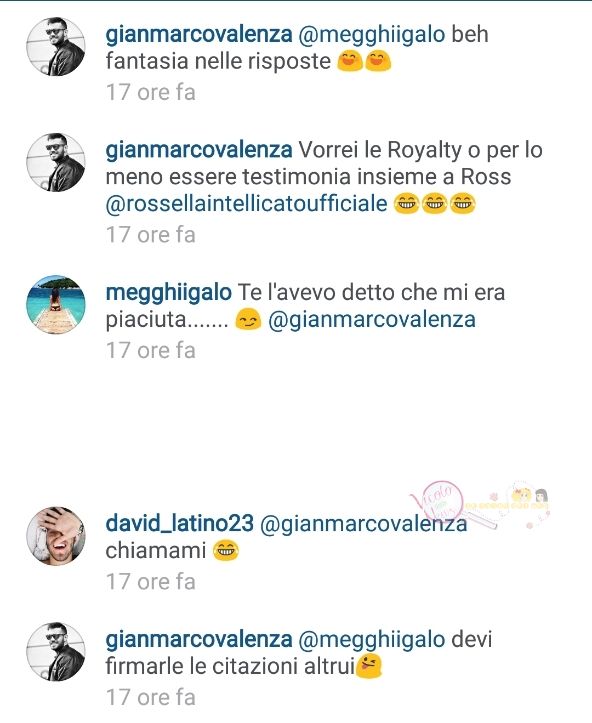Click the smirking emoji in megghiigalo comment
The width and height of the screenshot is (592, 723).
[x=248, y=320]
